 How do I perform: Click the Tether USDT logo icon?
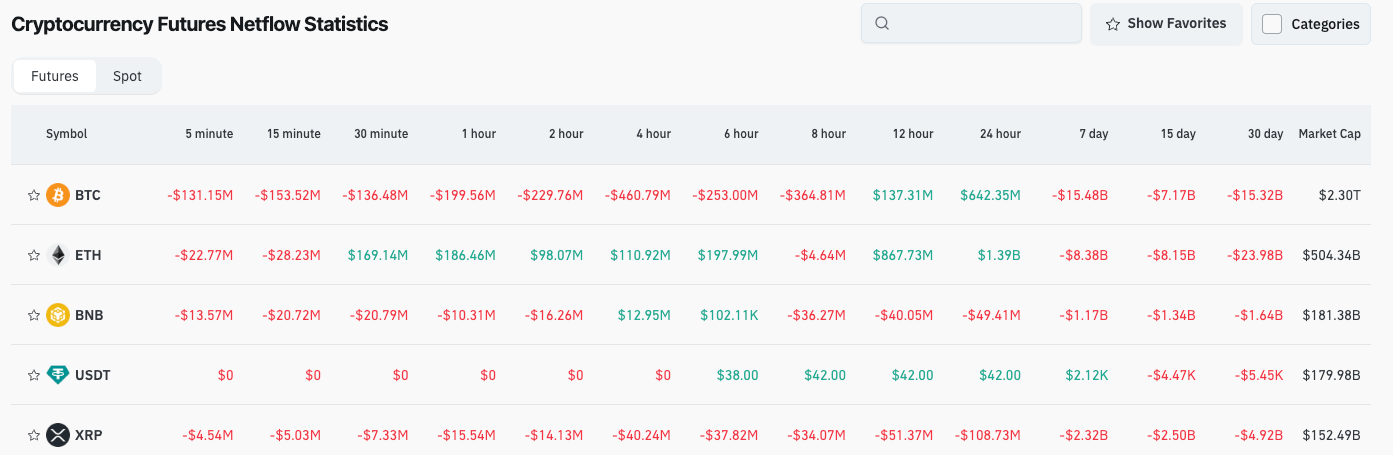pos(58,375)
